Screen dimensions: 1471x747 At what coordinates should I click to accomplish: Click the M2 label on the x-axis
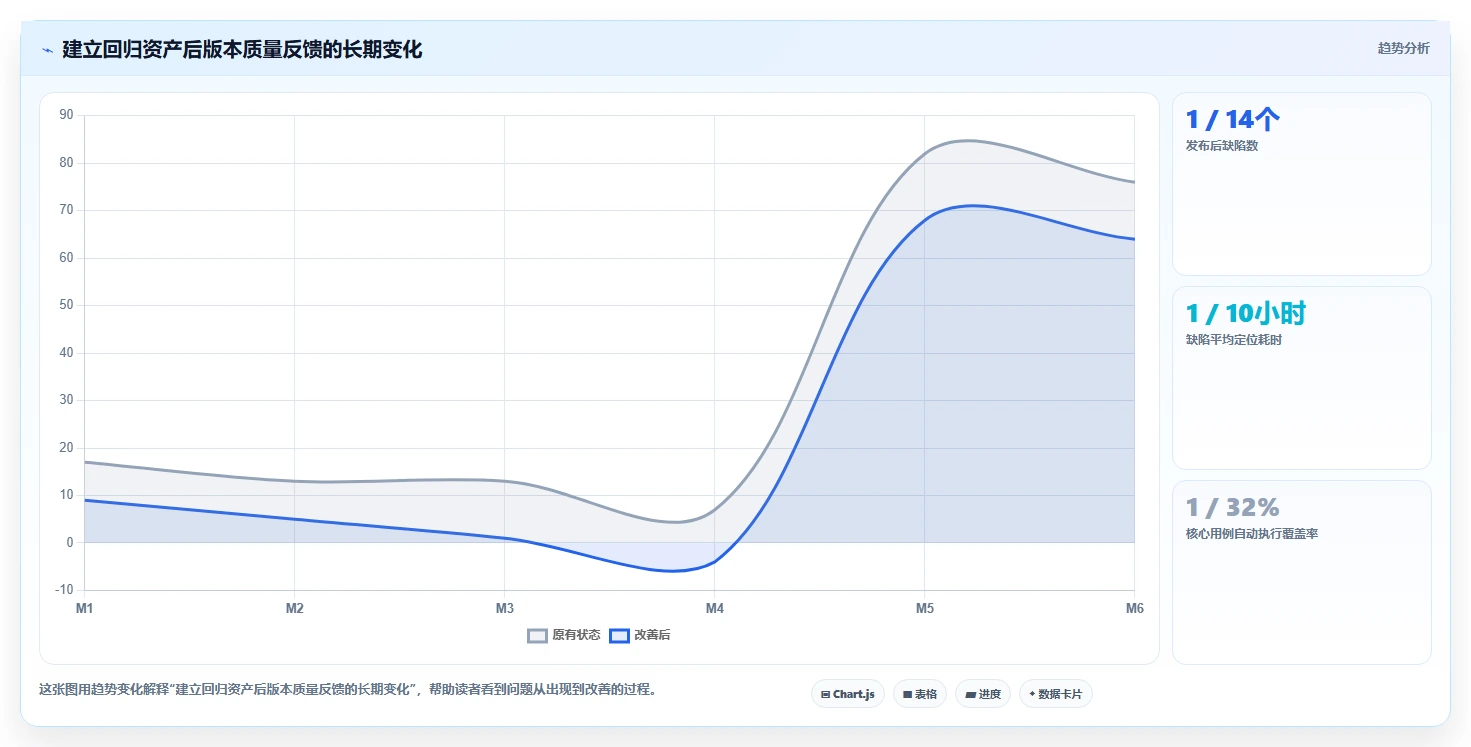coord(294,608)
